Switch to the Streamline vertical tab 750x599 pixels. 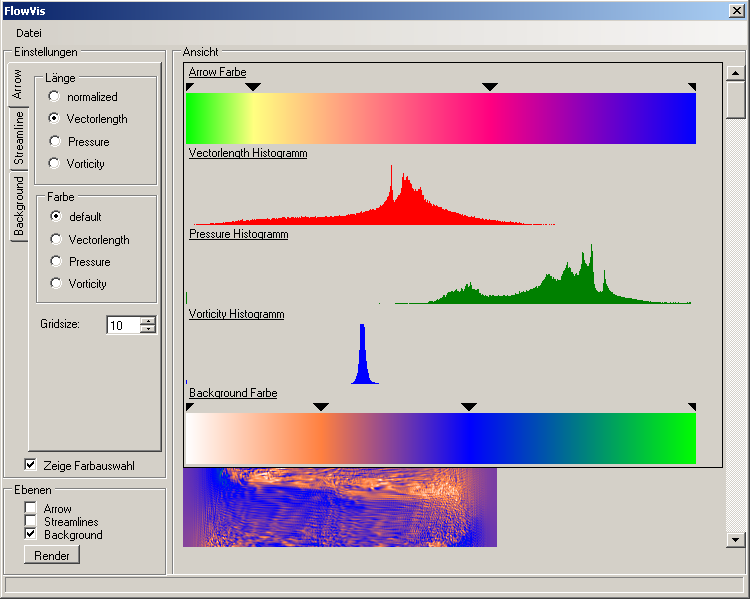(x=19, y=138)
